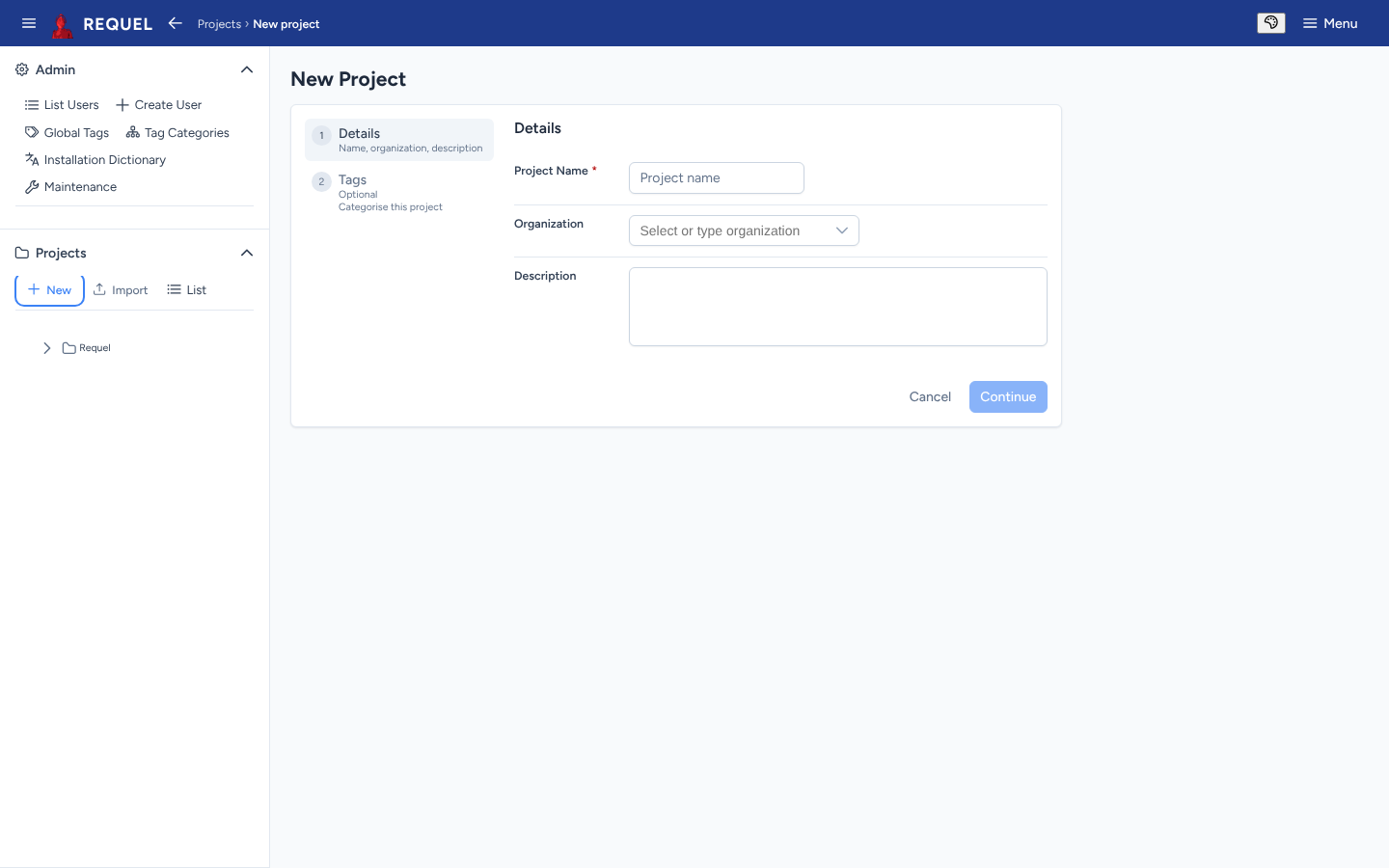The width and height of the screenshot is (1389, 868).
Task: Click List in Projects section
Action: point(187,290)
